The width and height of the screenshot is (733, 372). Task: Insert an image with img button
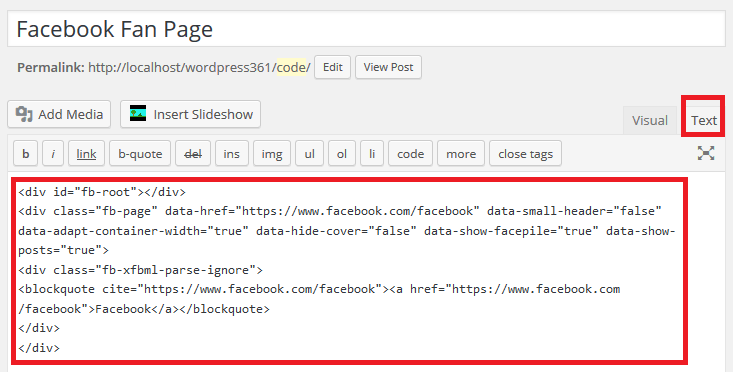click(272, 154)
